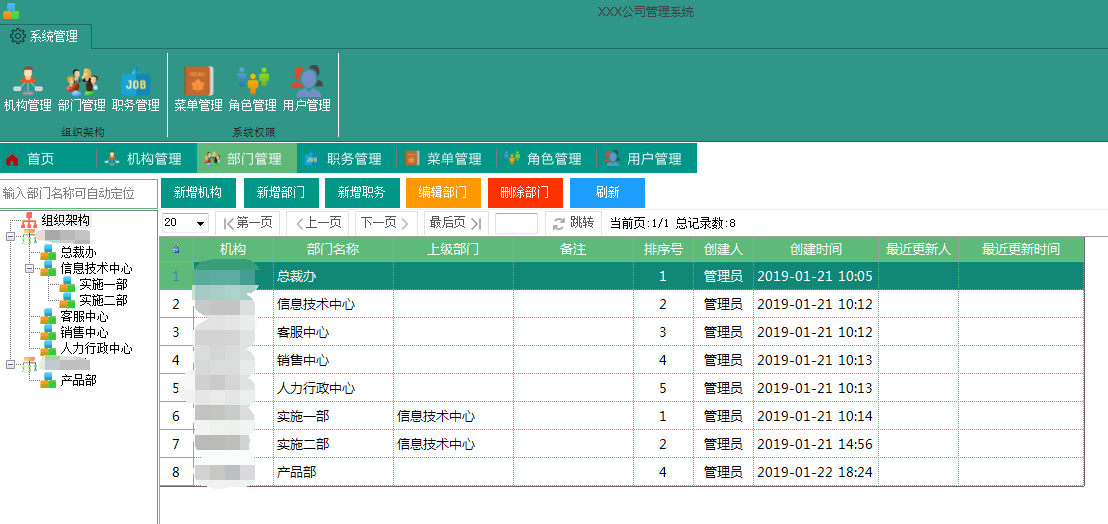Go to 最后页 in pagination
The image size is (1108, 524).
(456, 223)
